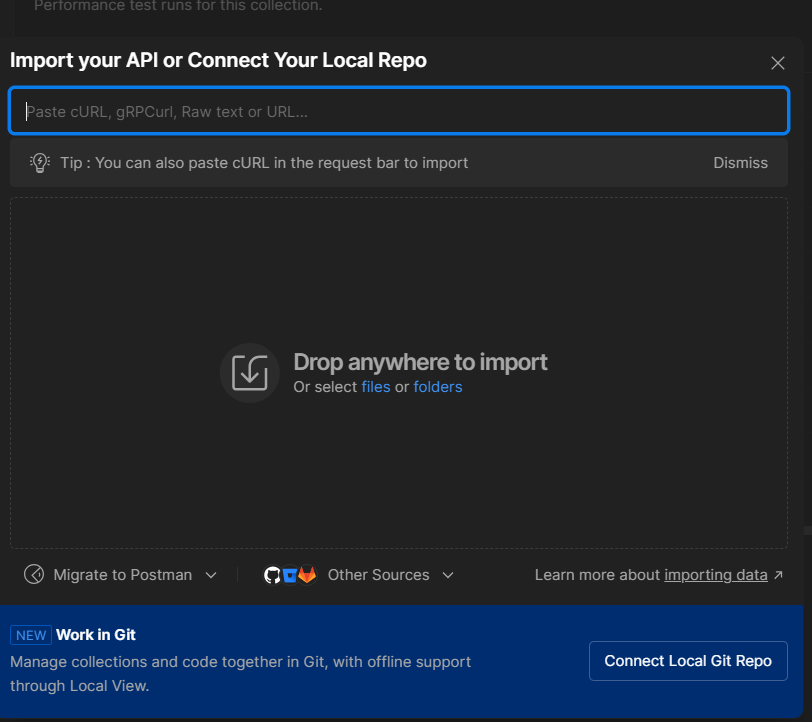Viewport: 812px width, 722px height.
Task: Expand the chevron beside Migrate to Postman
Action: coord(211,575)
